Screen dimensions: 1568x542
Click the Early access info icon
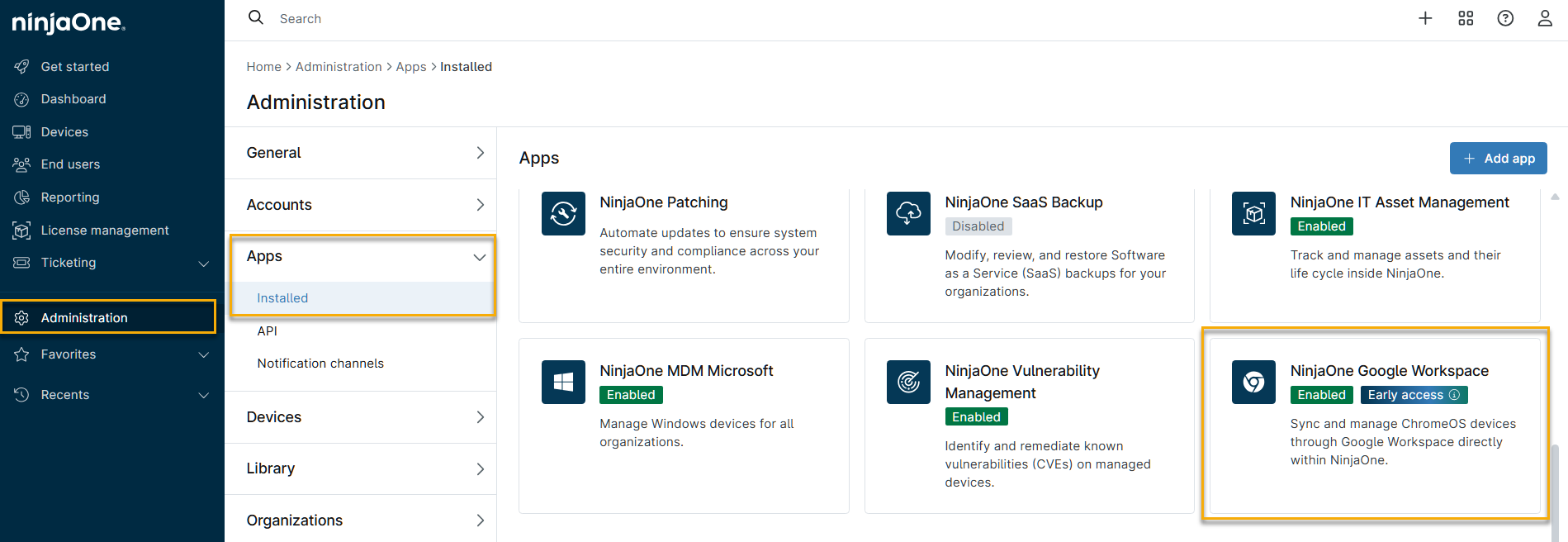coord(1455,395)
